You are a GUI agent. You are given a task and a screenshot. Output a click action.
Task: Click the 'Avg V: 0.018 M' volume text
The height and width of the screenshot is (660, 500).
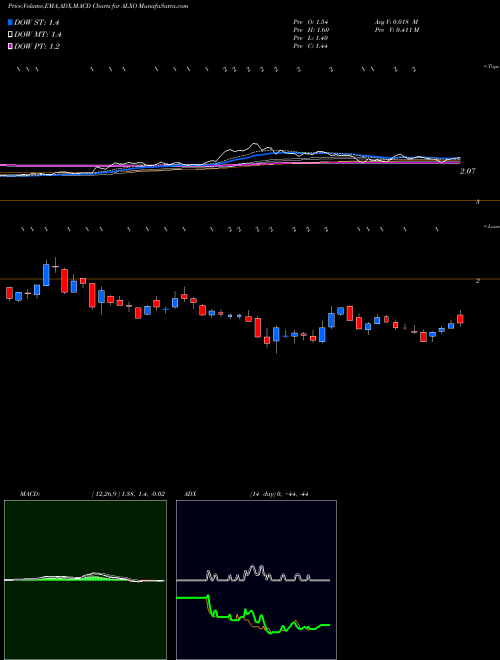point(396,22)
